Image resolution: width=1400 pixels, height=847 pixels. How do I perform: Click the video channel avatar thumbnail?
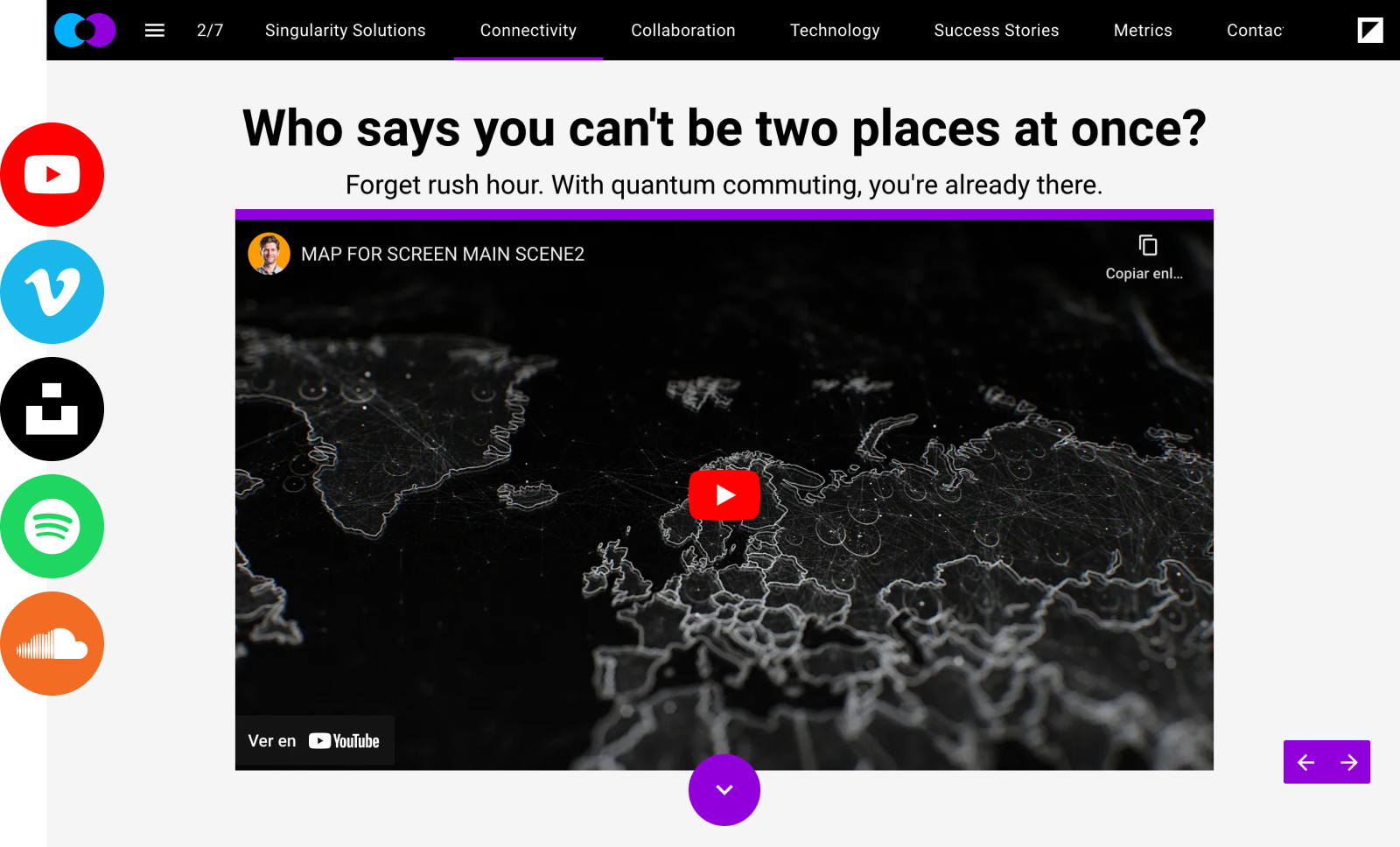click(269, 254)
